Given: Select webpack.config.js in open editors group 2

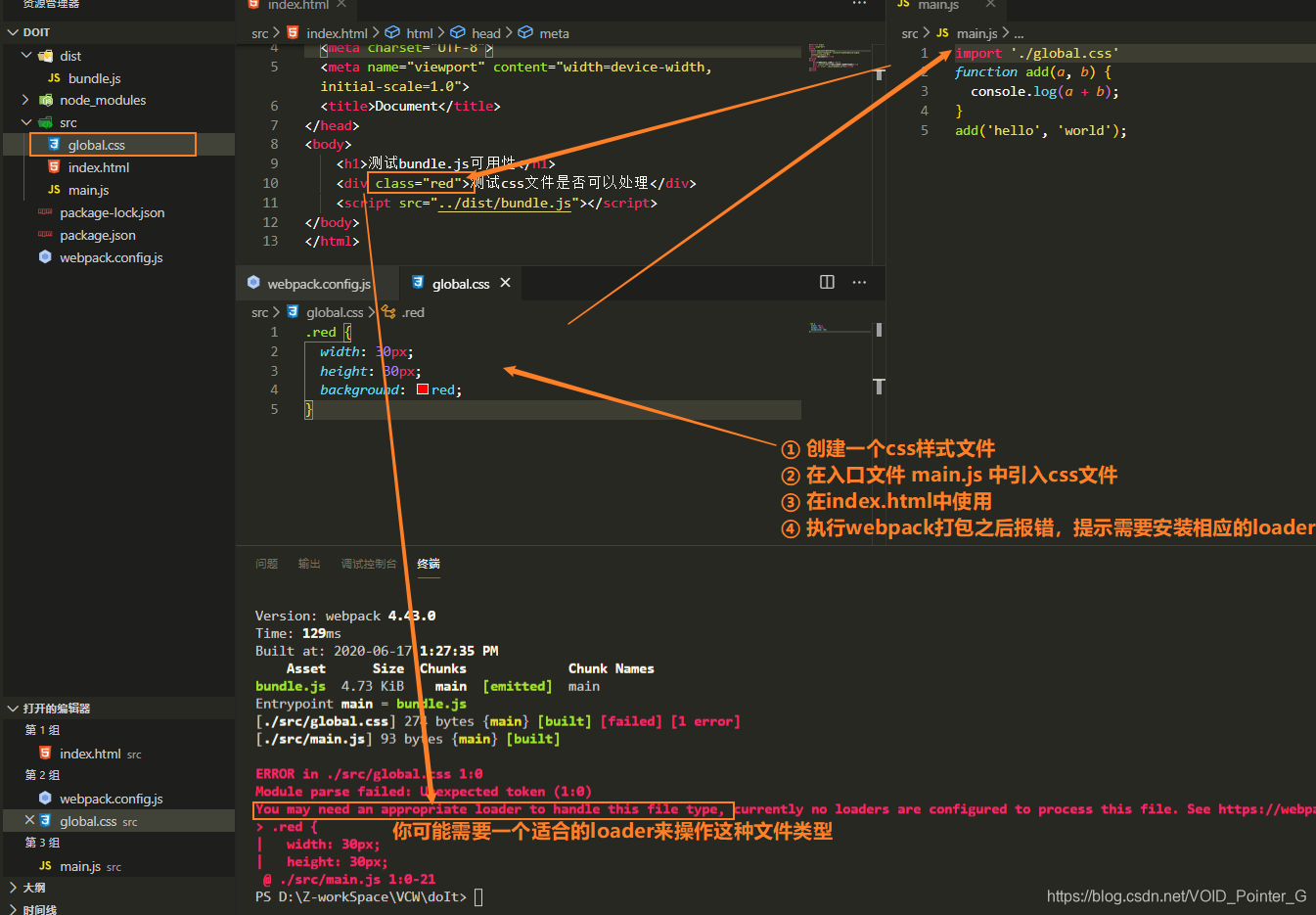Looking at the screenshot, I should point(112,799).
